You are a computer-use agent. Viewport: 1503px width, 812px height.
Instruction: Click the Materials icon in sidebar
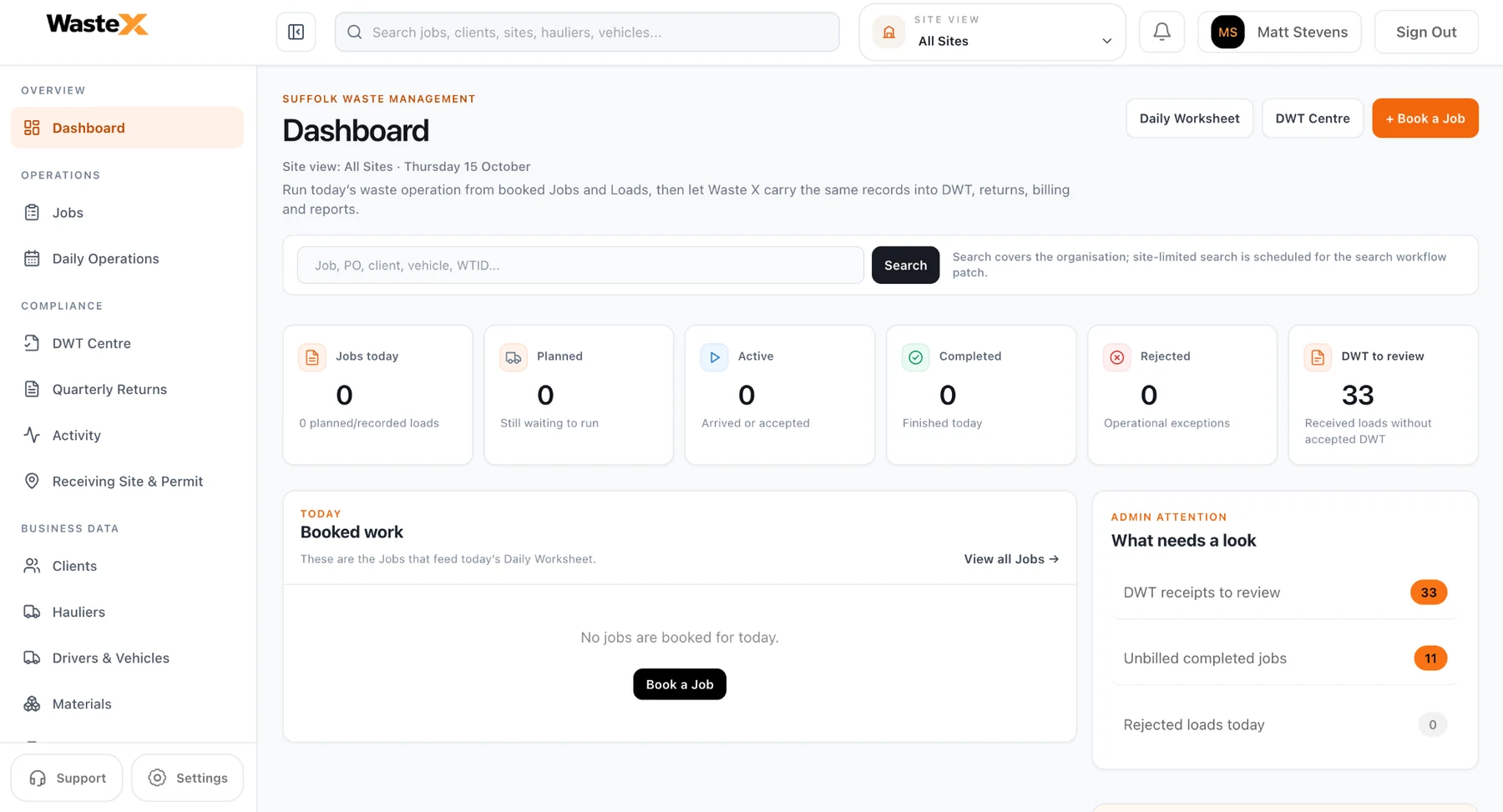(32, 704)
